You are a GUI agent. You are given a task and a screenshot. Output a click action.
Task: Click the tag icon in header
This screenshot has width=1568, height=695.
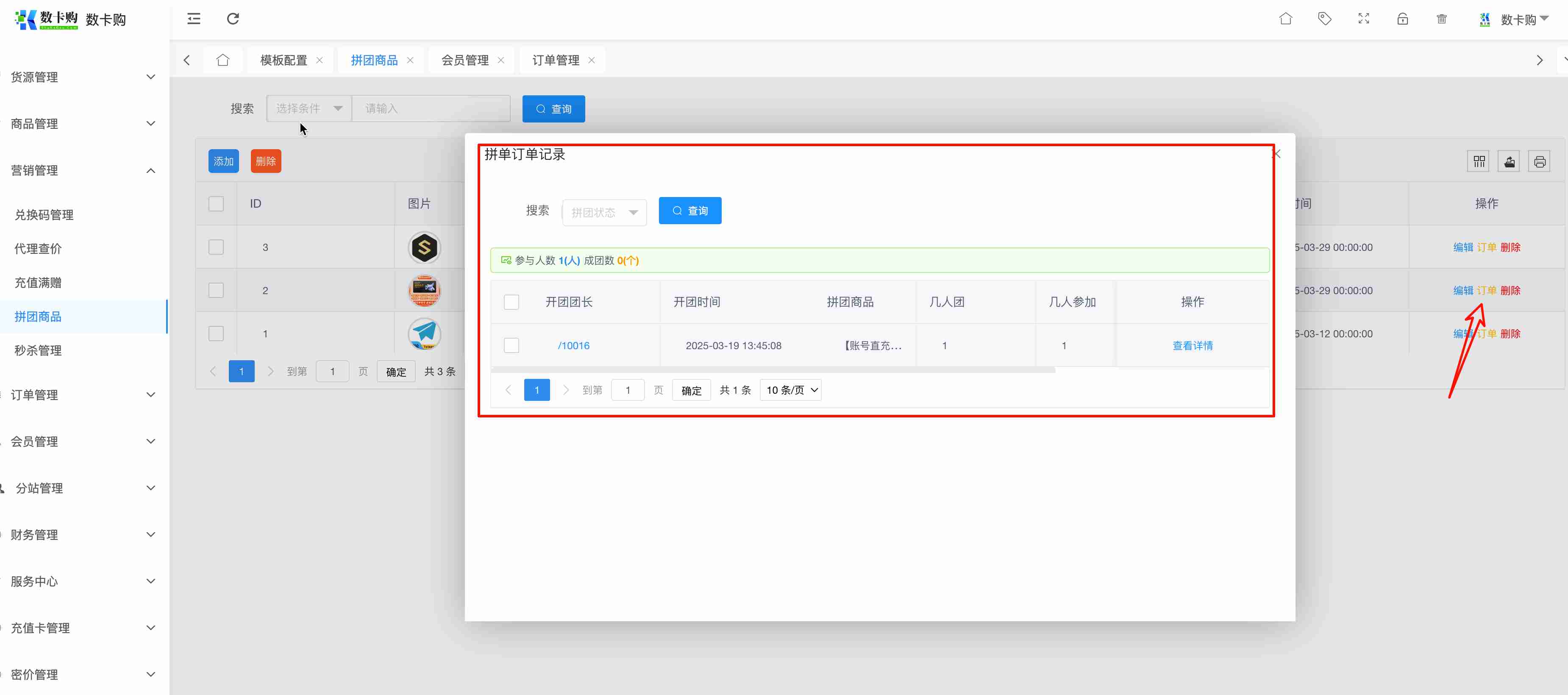pos(1324,19)
